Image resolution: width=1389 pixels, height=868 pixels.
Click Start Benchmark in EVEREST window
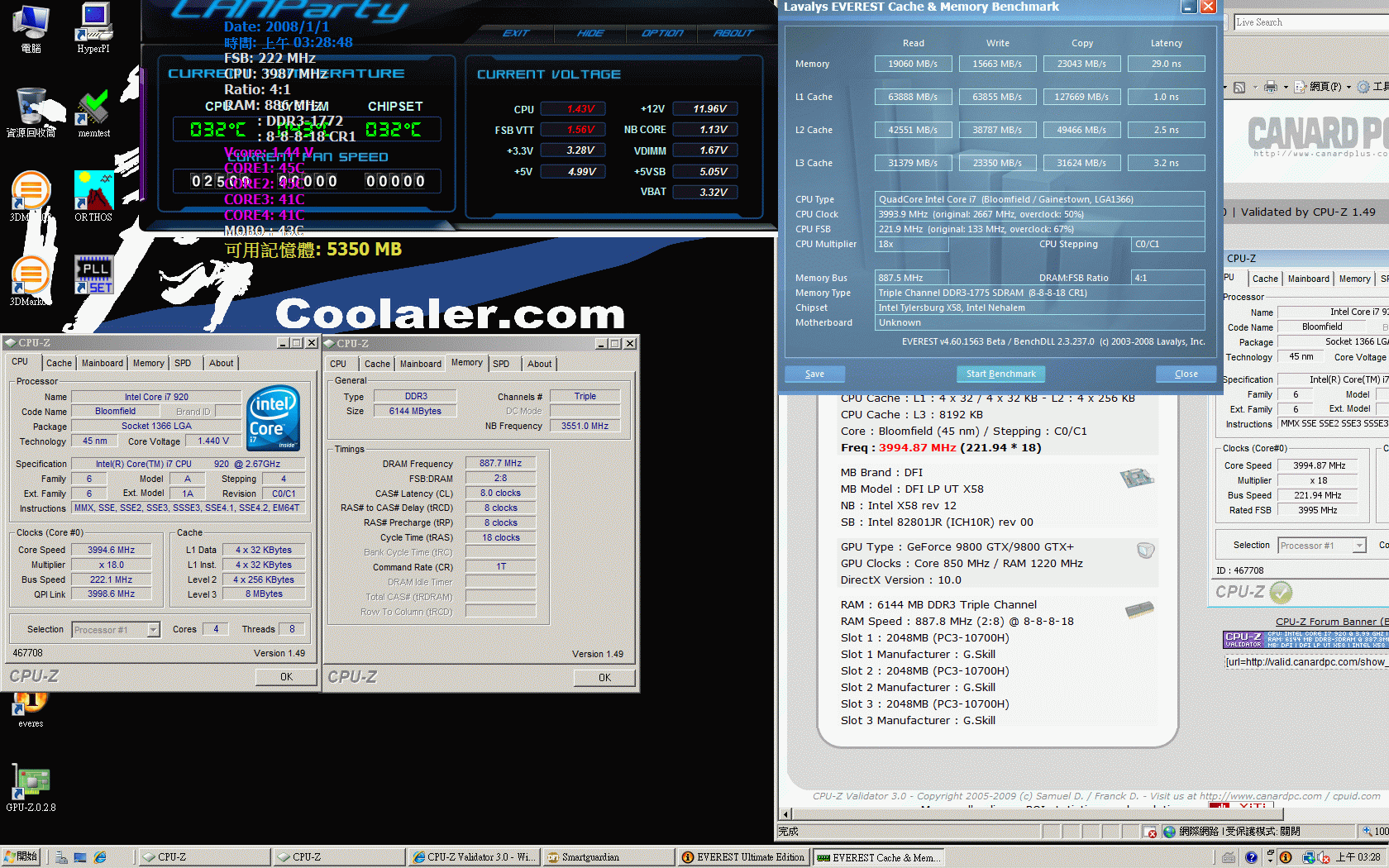point(1000,374)
